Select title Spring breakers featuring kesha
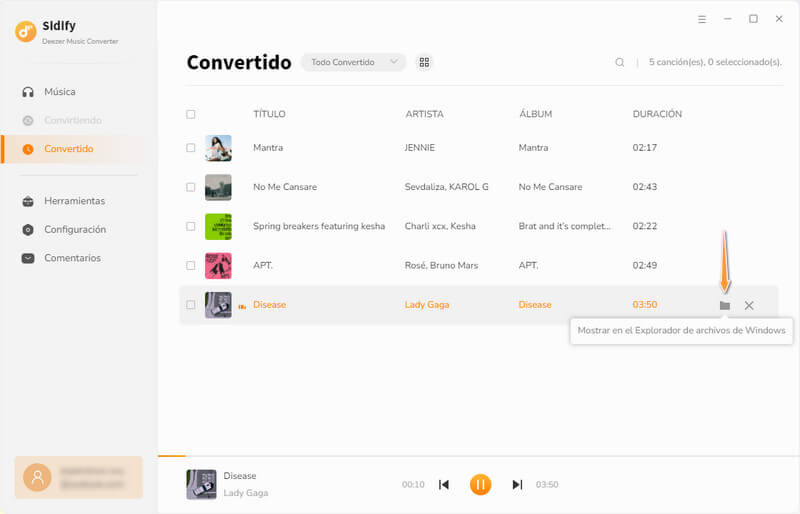 (x=319, y=227)
